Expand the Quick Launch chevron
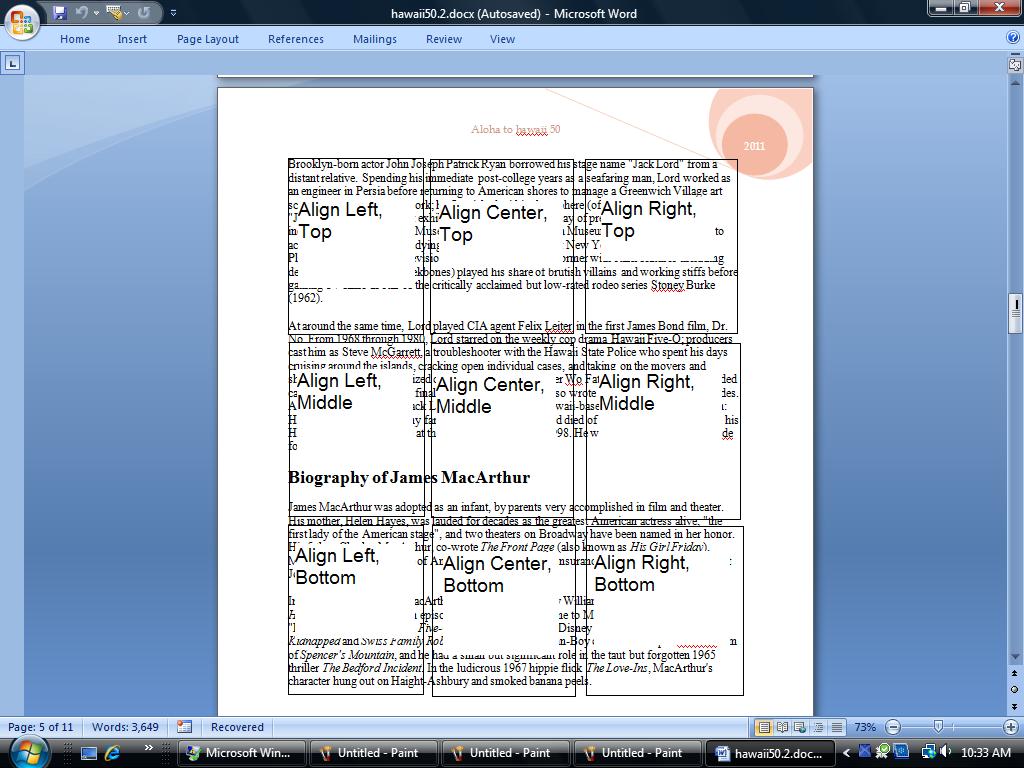The width and height of the screenshot is (1024, 768). 149,748
